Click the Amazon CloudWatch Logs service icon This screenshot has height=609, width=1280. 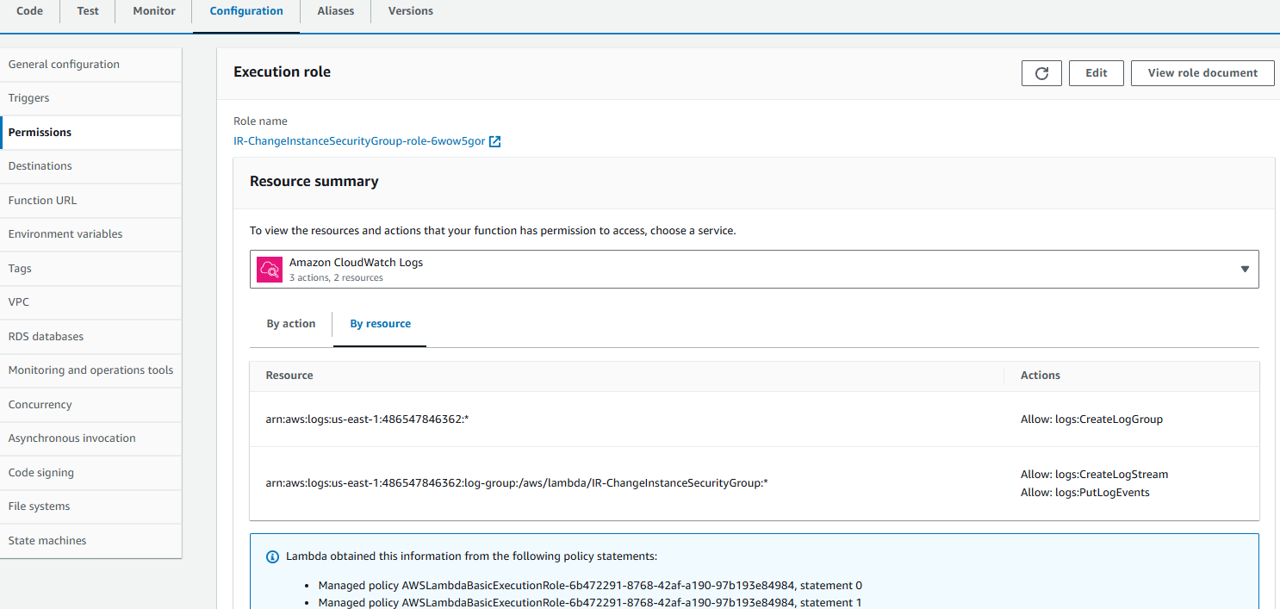(269, 270)
